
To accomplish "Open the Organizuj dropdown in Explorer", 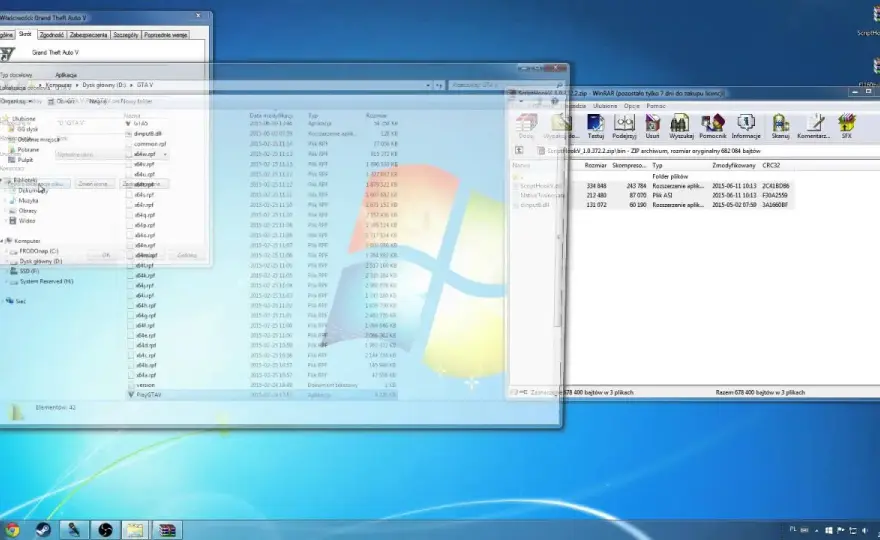I will pos(16,102).
